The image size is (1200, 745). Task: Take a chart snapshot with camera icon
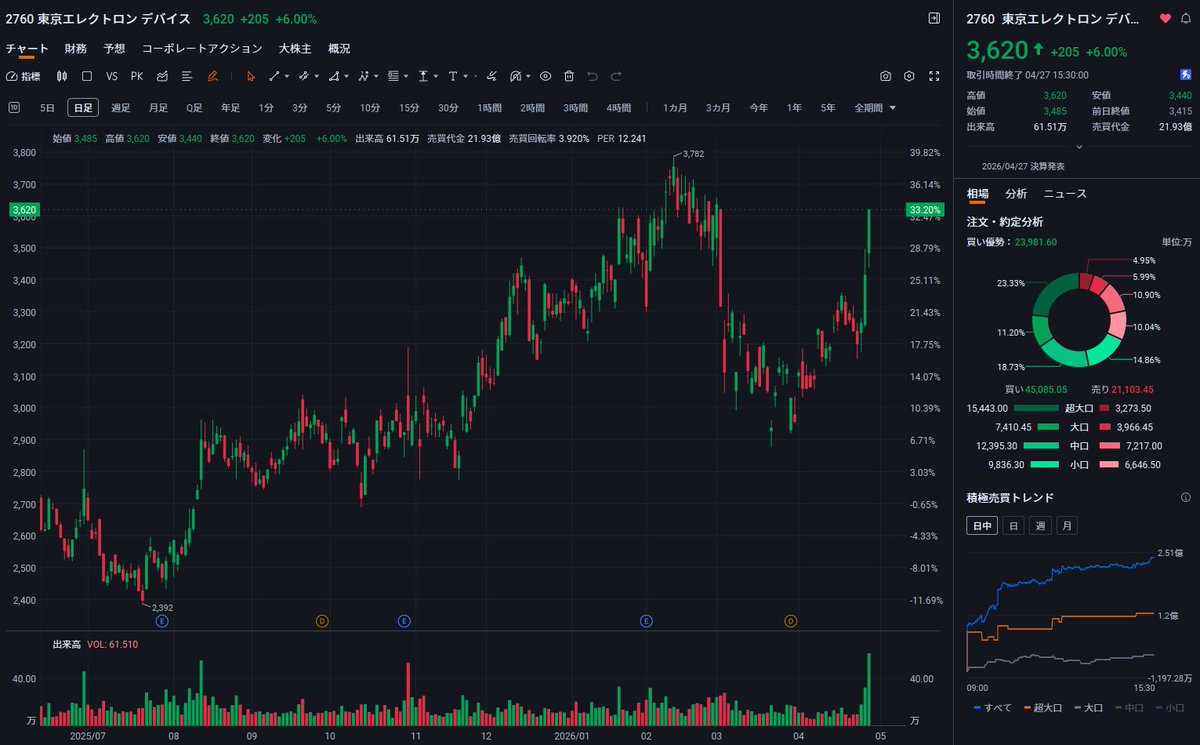pyautogui.click(x=886, y=76)
